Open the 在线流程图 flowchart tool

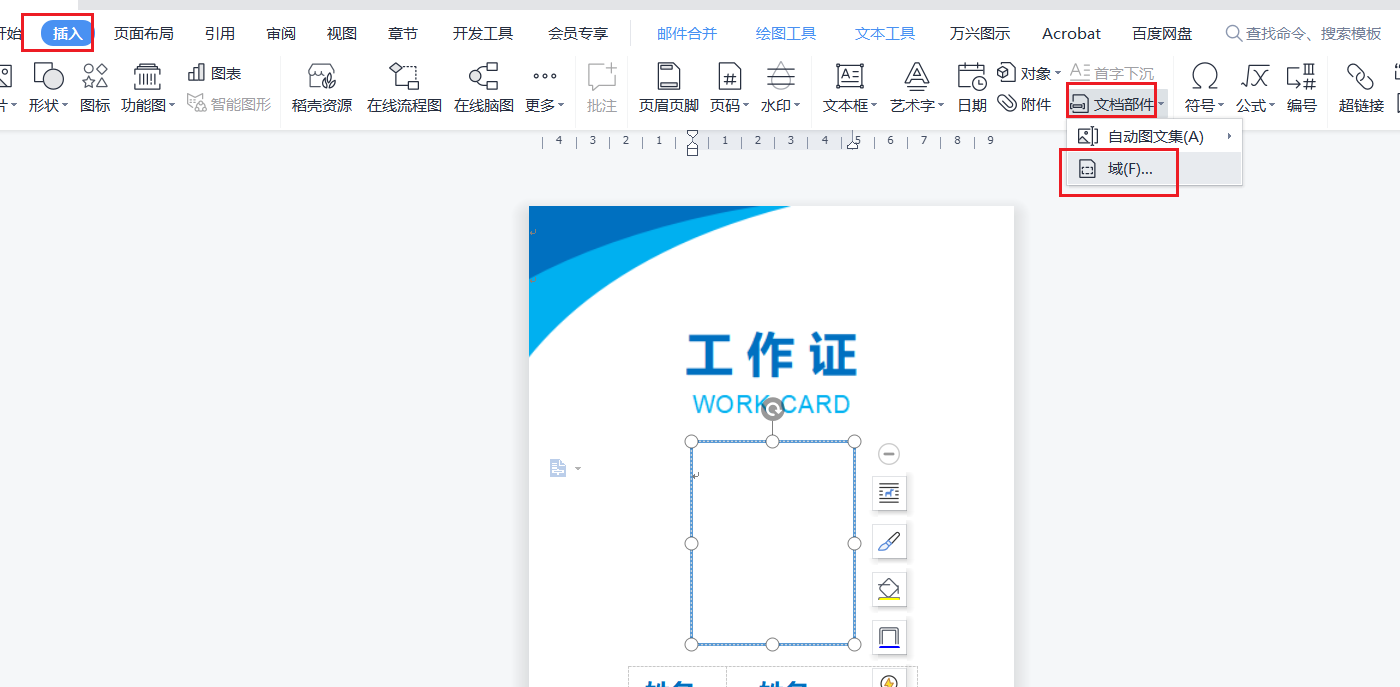(404, 87)
